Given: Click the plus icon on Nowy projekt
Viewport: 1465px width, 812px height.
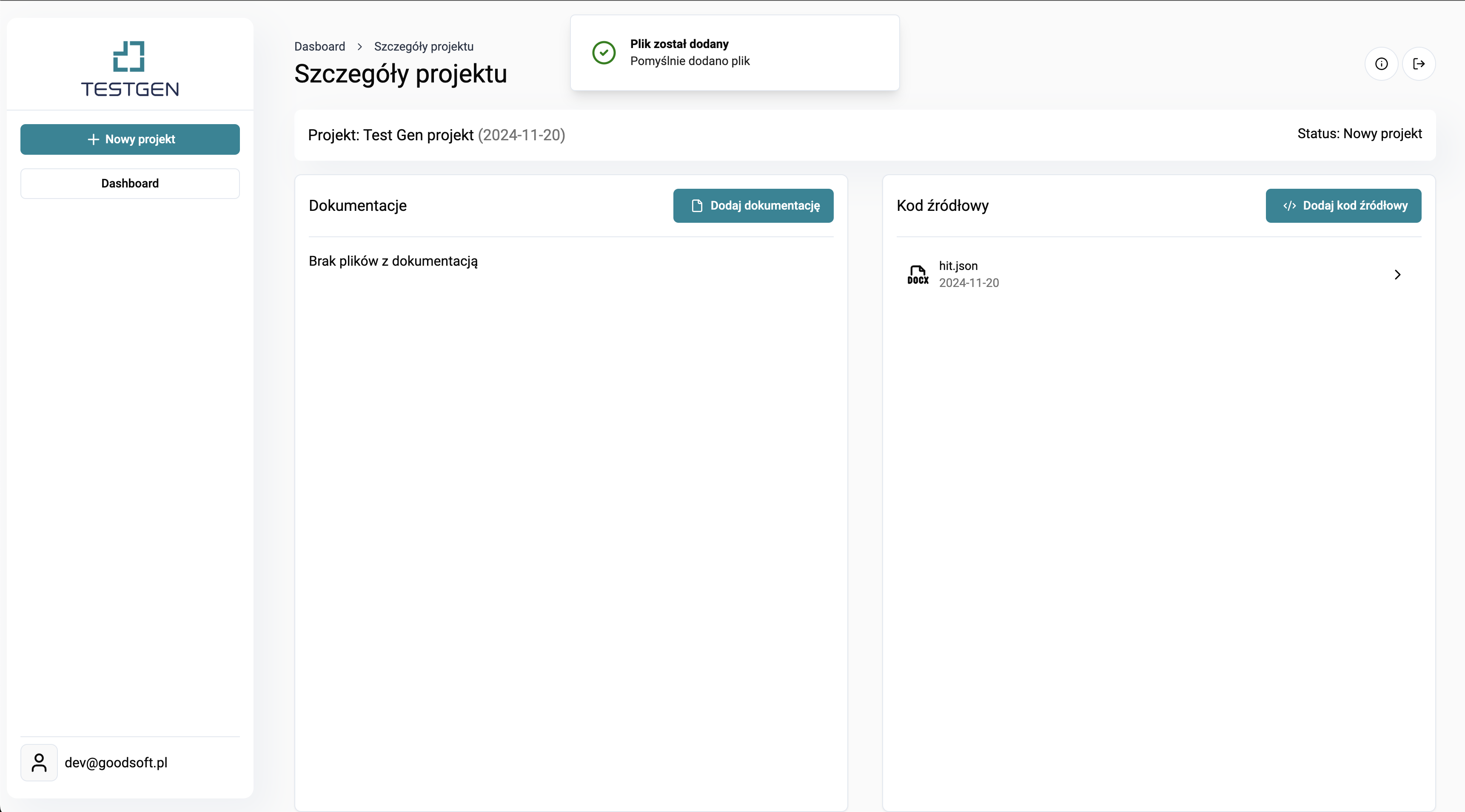Looking at the screenshot, I should pyautogui.click(x=93, y=139).
